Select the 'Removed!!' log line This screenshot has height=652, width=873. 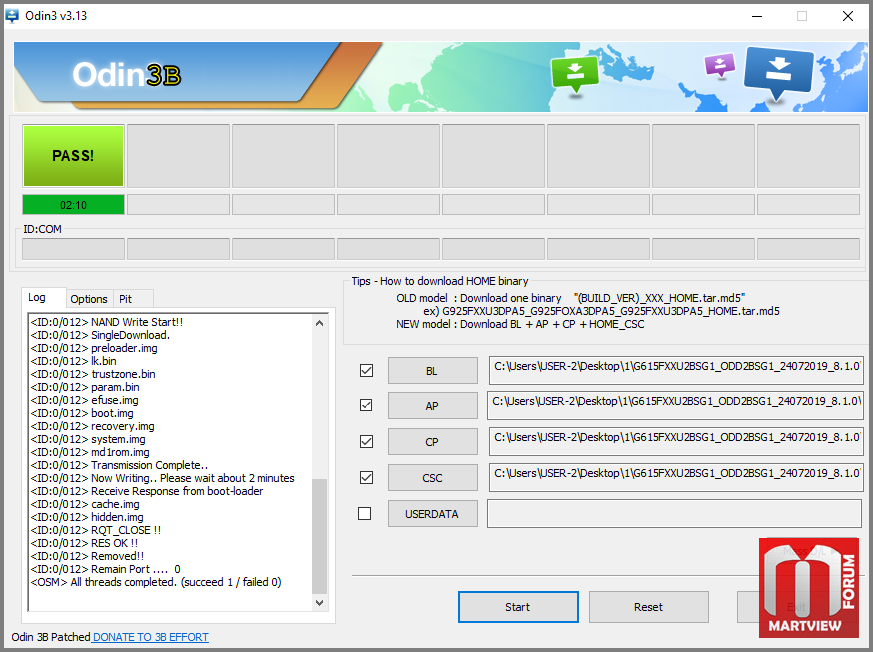click(x=87, y=556)
